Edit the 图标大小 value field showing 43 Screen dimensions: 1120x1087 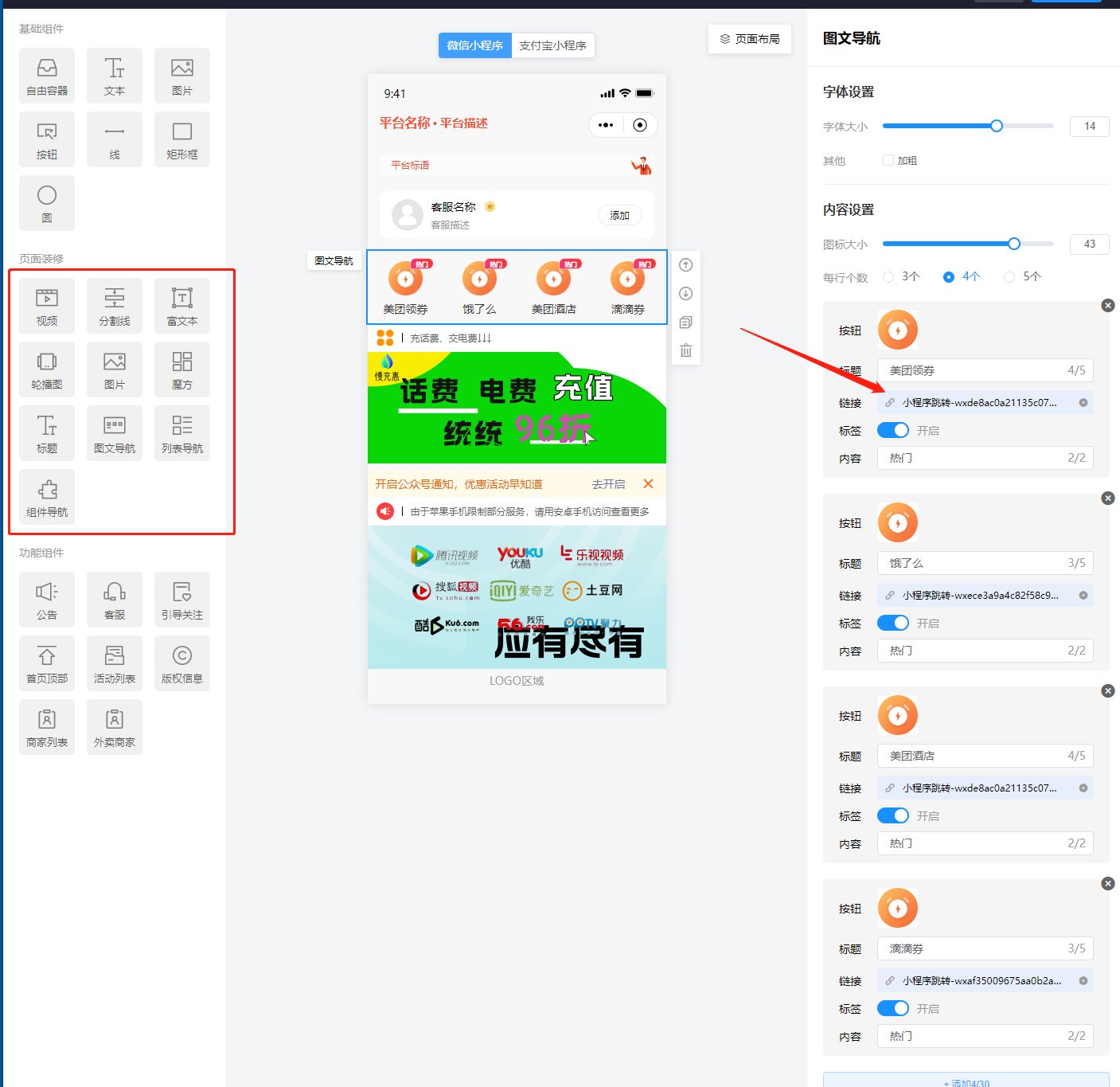1090,244
